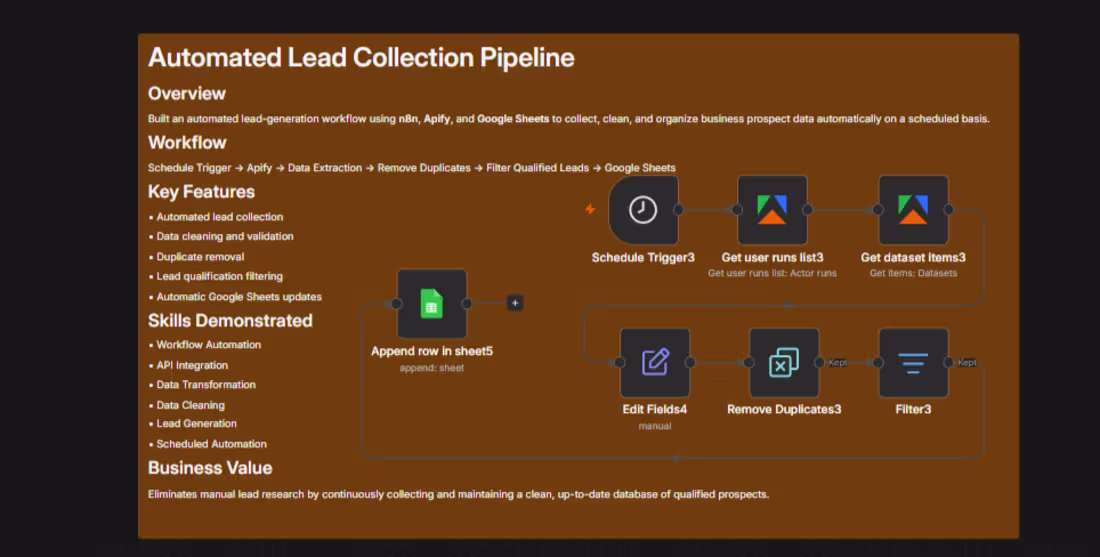Click the input connector of Append row in sheet5
Screen dimensions: 1100x557
point(396,304)
